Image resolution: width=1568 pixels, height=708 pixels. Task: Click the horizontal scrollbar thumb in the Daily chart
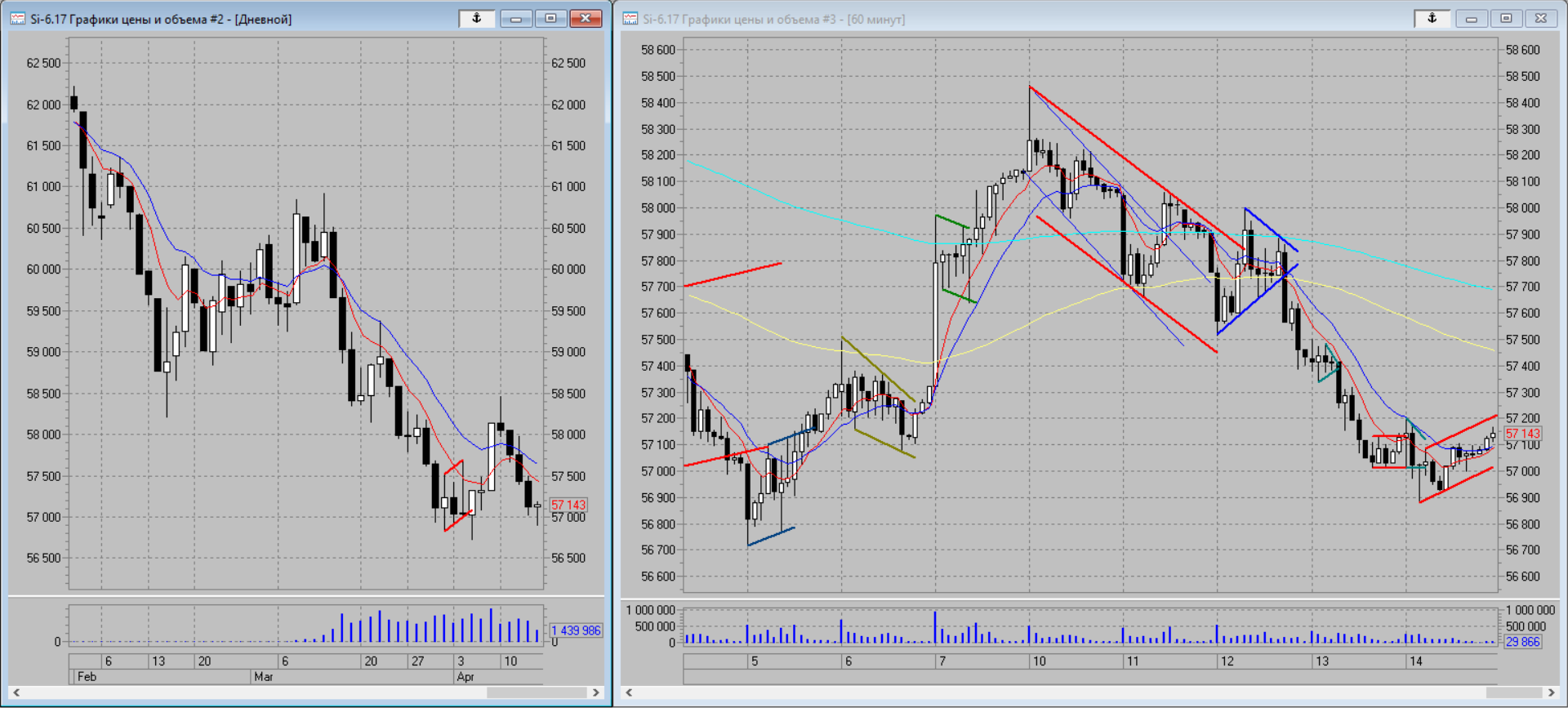coord(537,692)
